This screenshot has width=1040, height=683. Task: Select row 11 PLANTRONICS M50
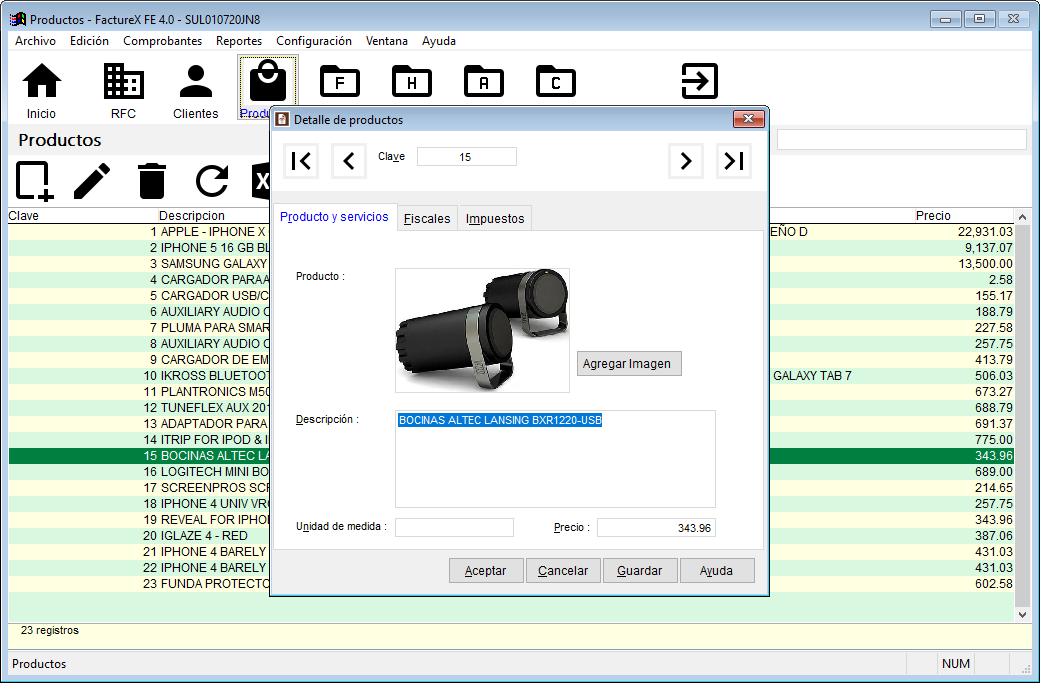[x=511, y=391]
